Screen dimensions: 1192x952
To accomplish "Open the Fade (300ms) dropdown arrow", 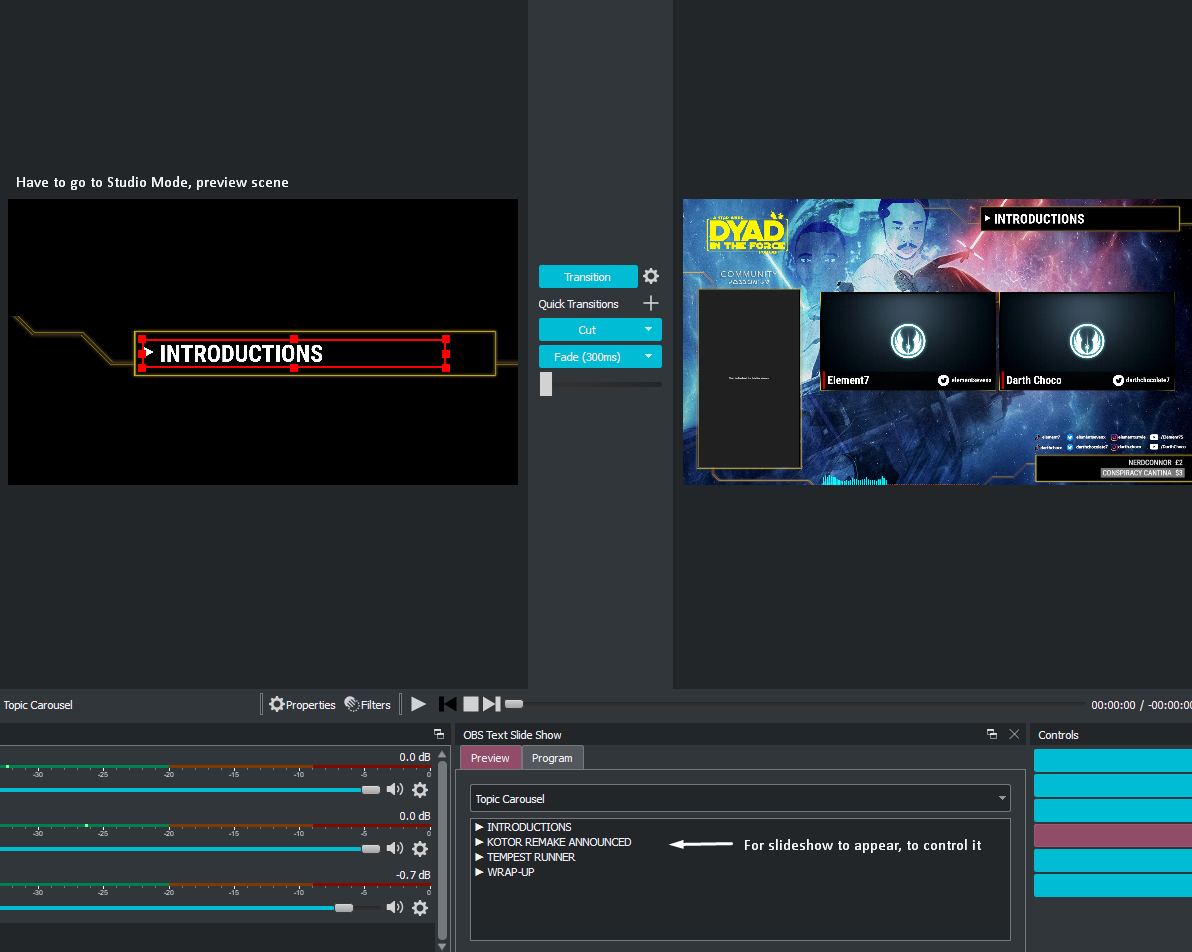I will 648,357.
